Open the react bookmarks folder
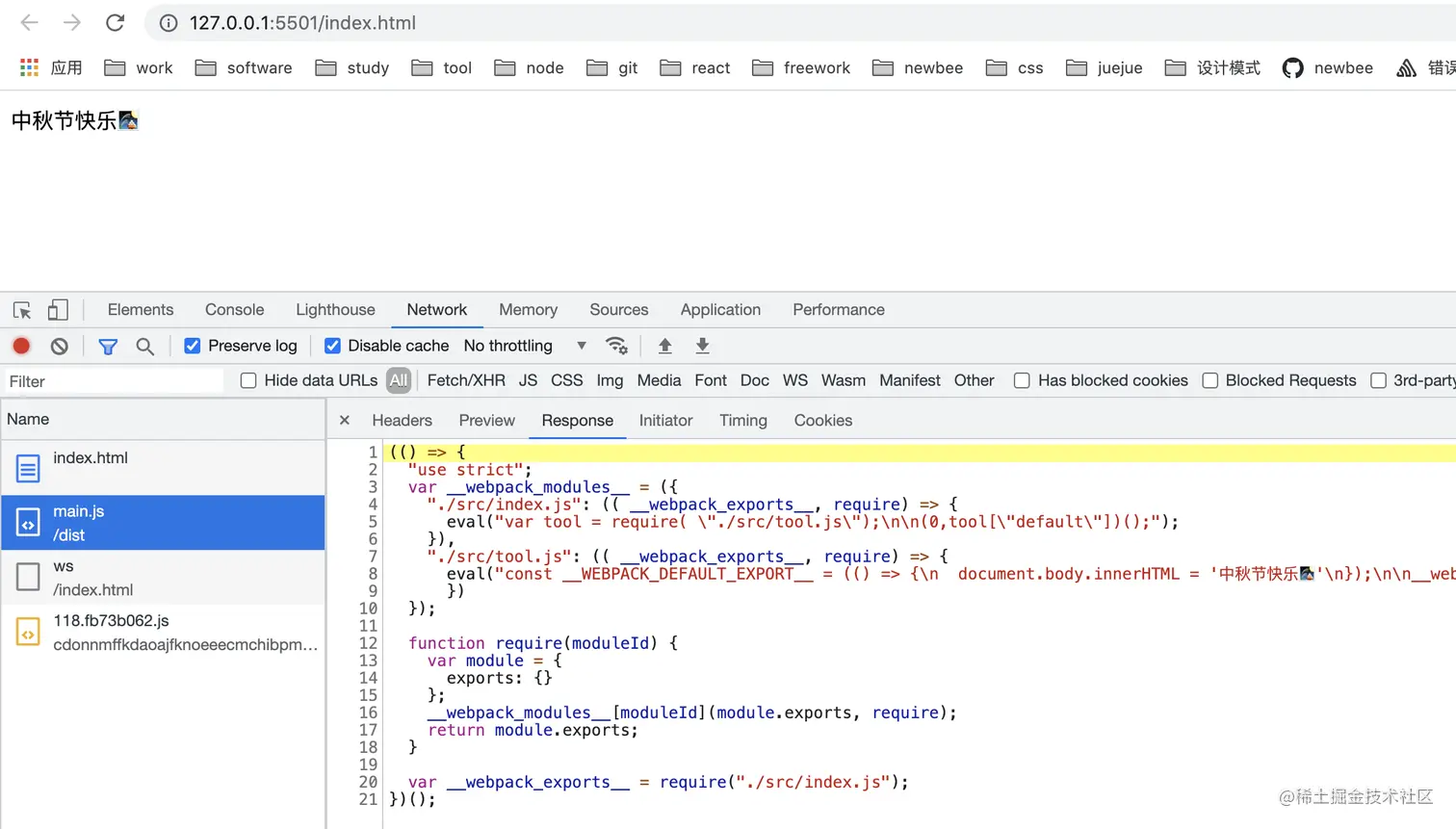 click(695, 67)
